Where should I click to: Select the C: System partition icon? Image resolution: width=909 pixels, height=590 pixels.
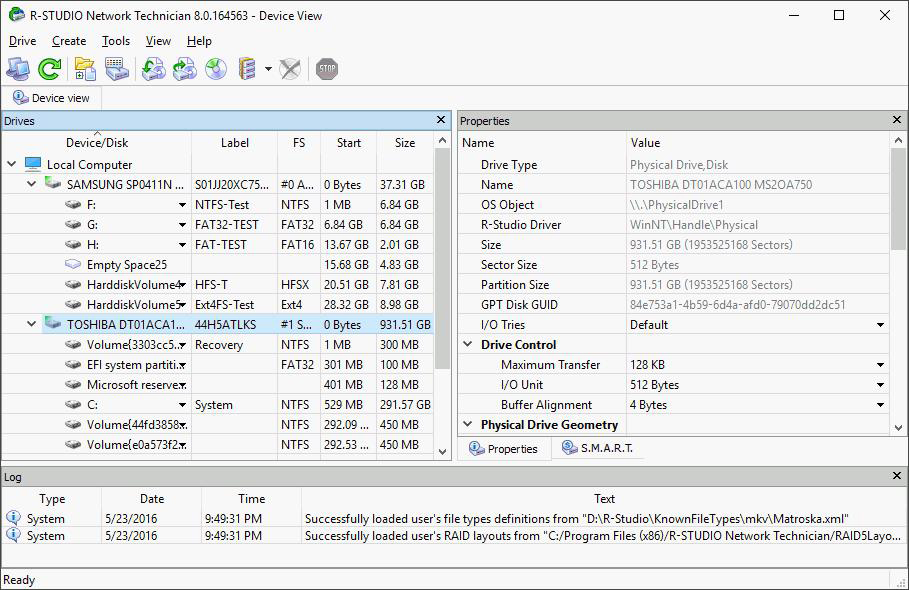point(73,405)
